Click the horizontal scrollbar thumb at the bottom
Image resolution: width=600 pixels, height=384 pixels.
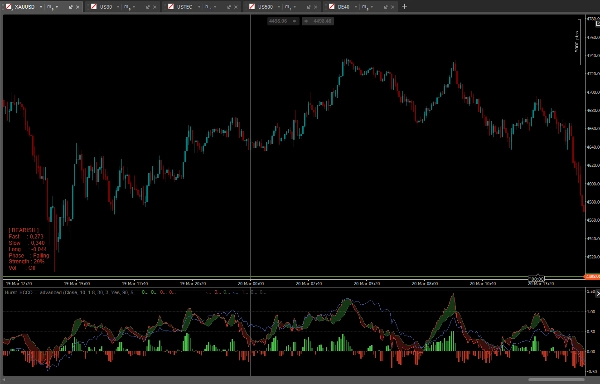(557, 380)
